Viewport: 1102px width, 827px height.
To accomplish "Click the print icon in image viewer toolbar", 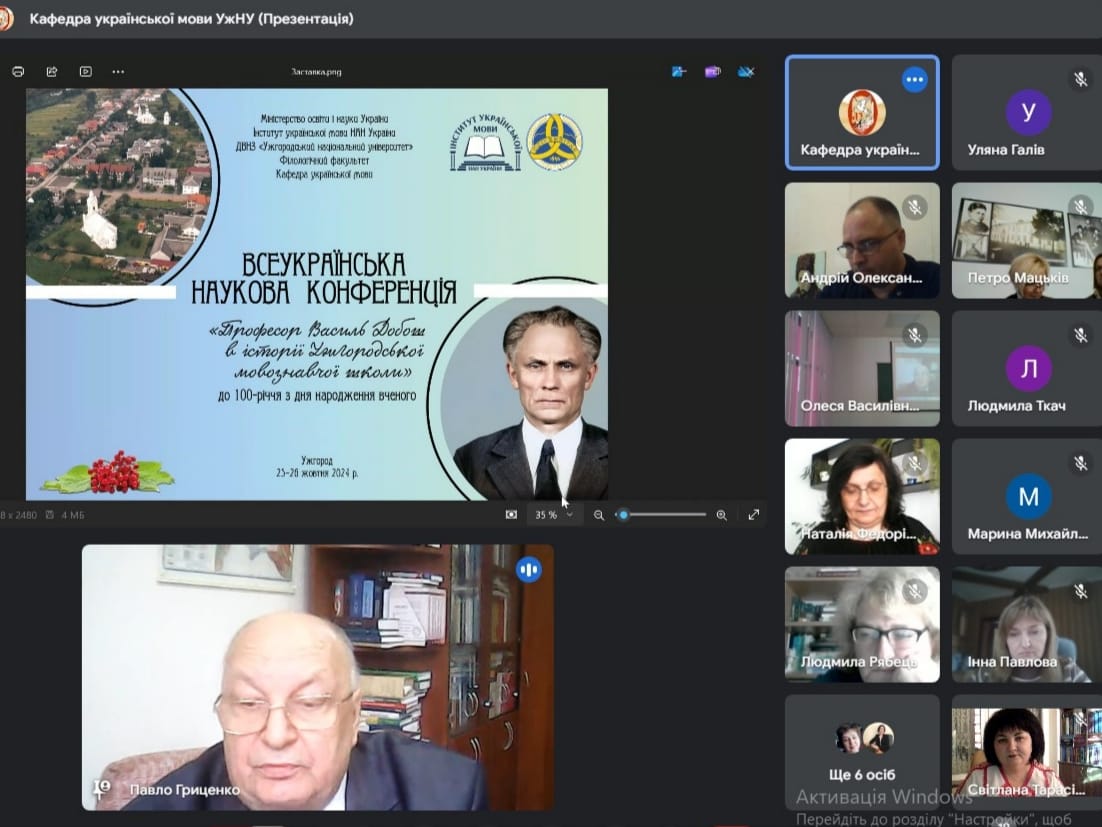I will coord(18,72).
